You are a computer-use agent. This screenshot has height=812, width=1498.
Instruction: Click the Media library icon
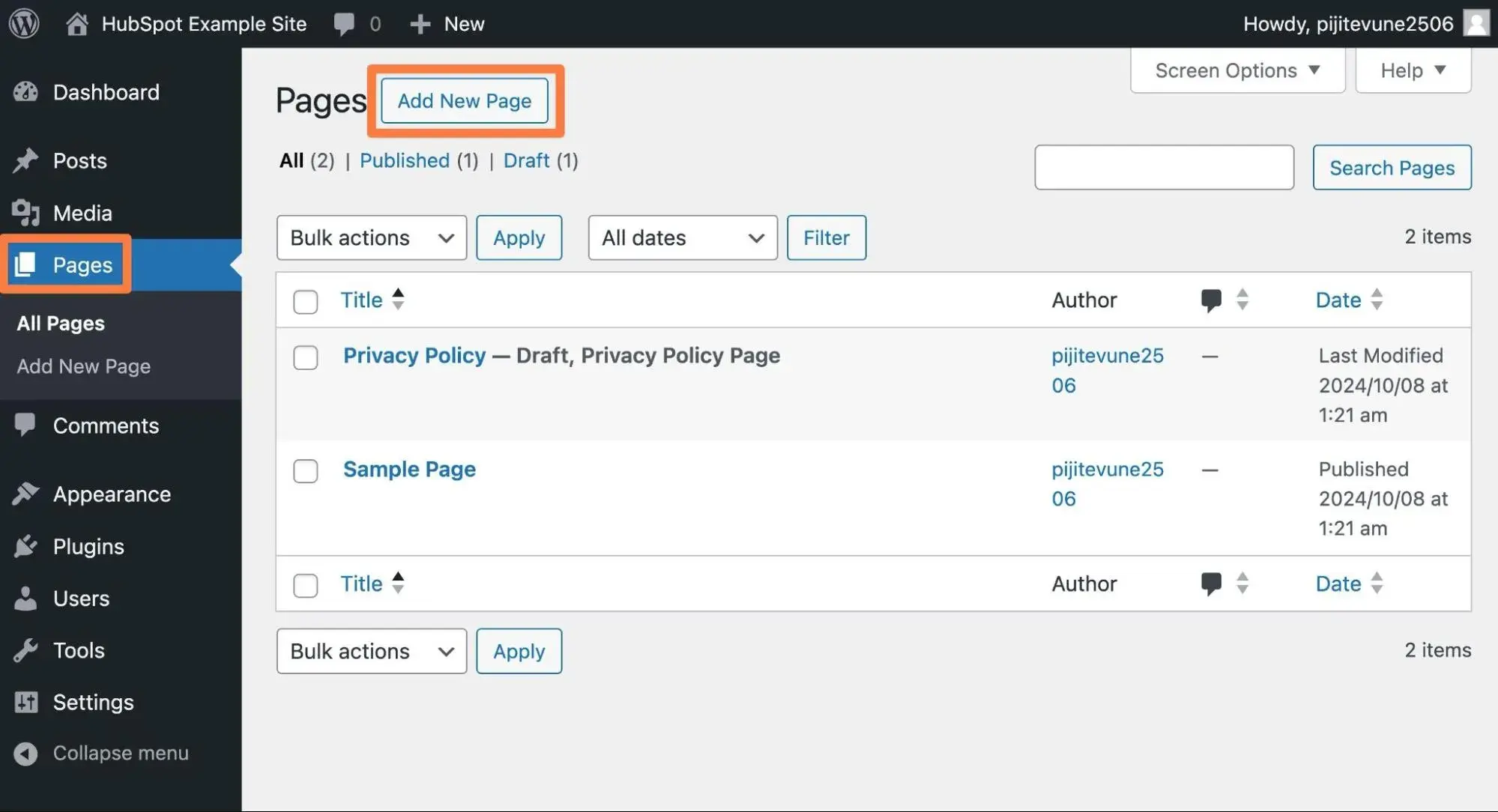click(x=27, y=213)
